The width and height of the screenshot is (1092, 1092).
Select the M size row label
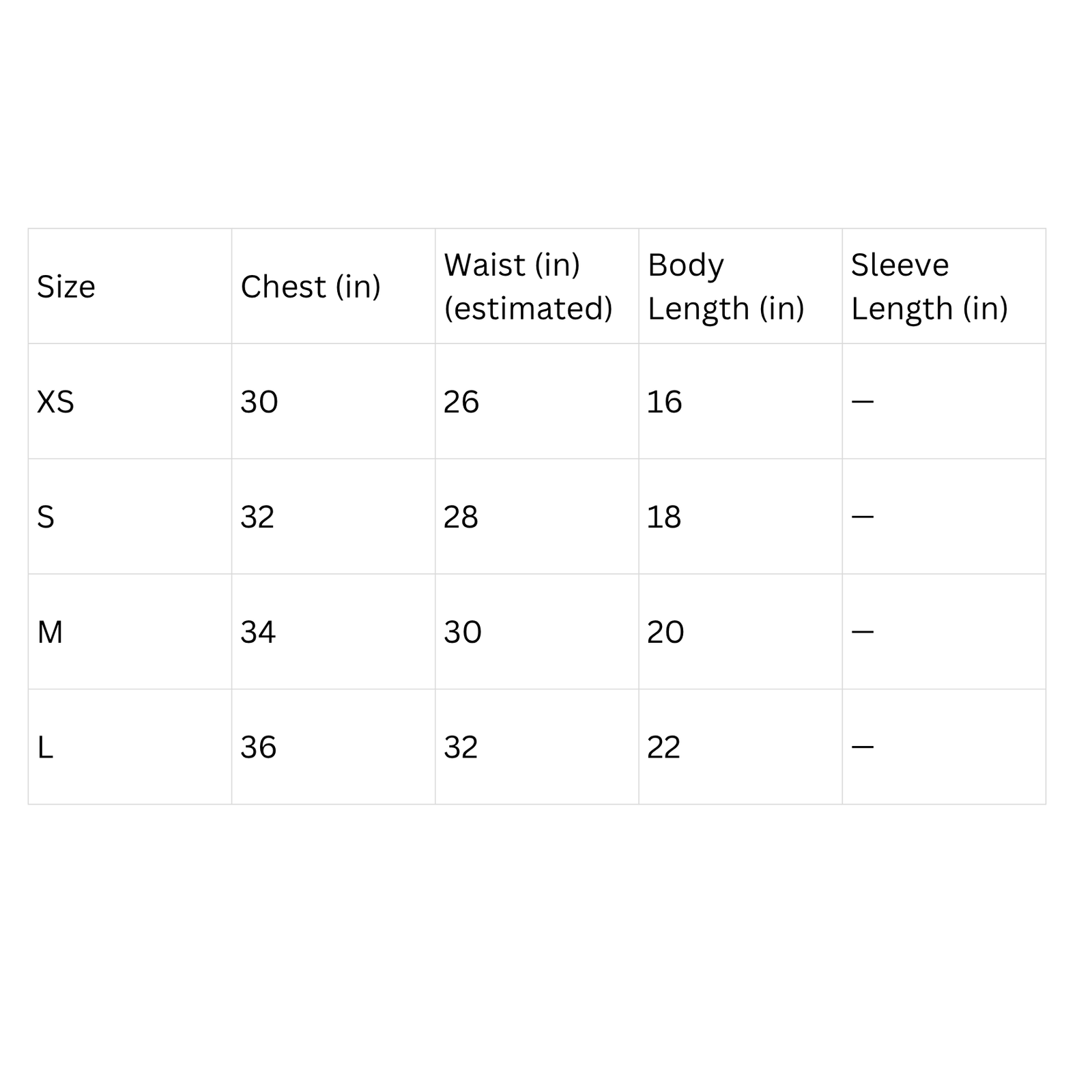(x=50, y=633)
